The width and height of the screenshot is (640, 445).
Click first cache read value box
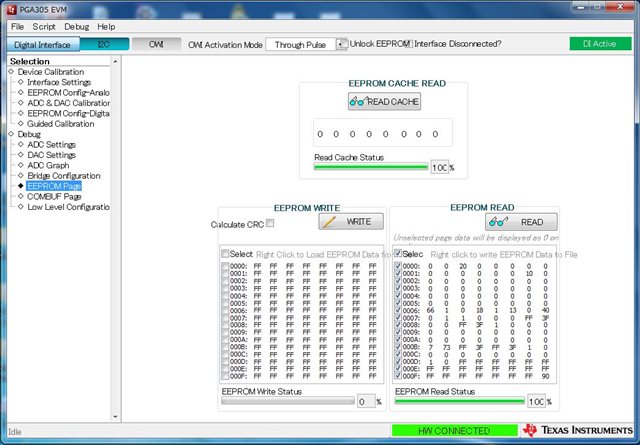(320, 134)
